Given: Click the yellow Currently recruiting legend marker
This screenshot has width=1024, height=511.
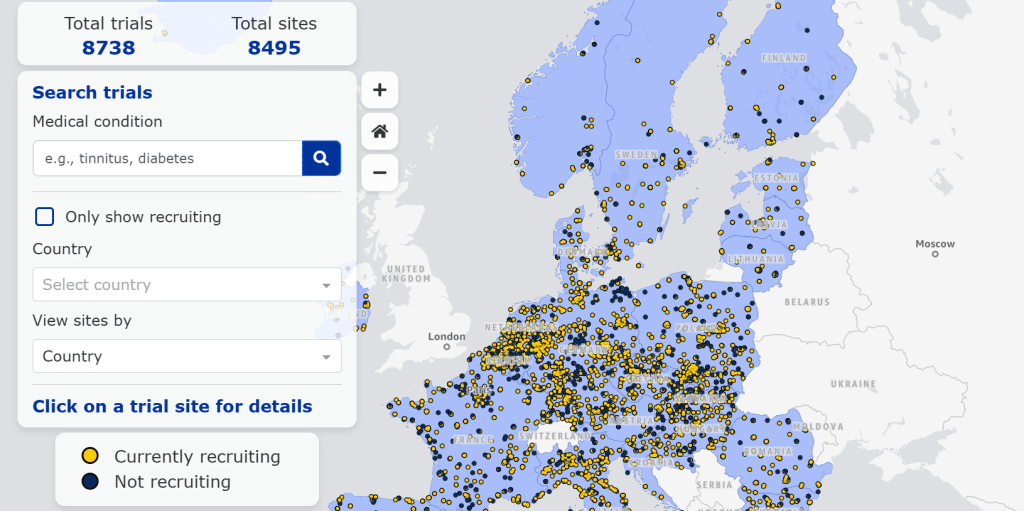Looking at the screenshot, I should point(90,456).
